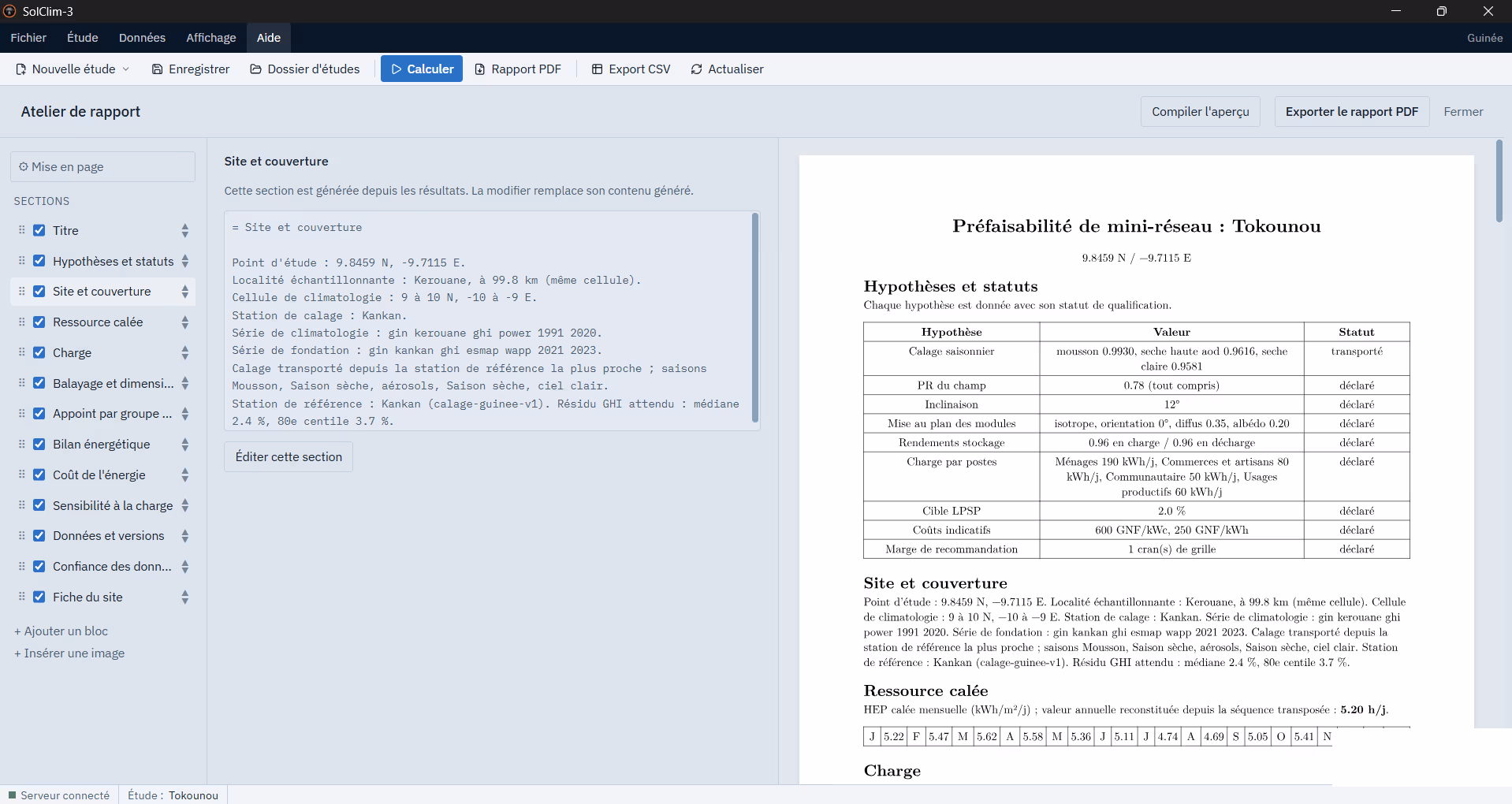The height and width of the screenshot is (804, 1512).
Task: Click drag handle beside Hypothèses et statuts
Action: pos(22,261)
